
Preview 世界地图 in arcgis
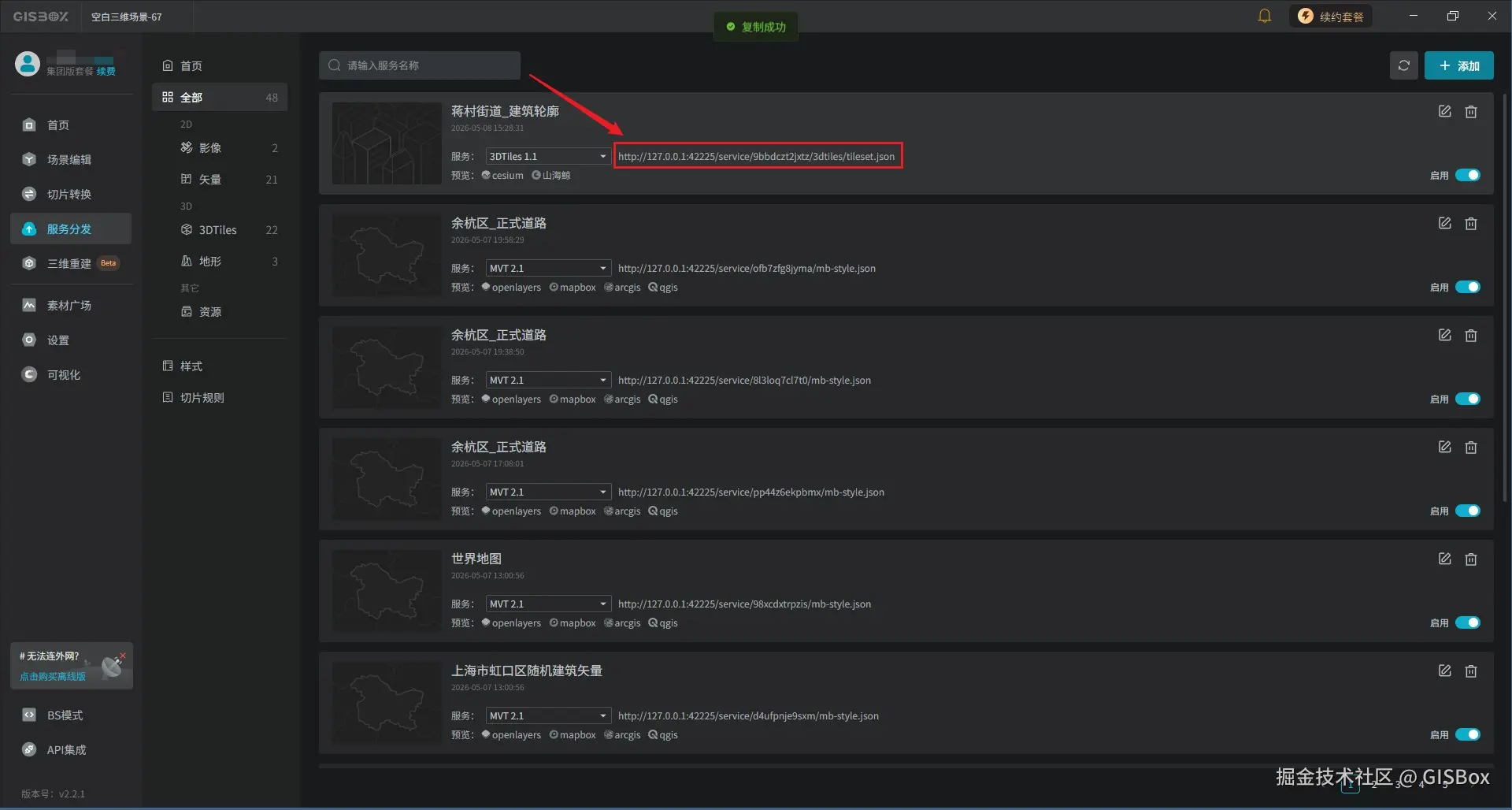tap(622, 622)
